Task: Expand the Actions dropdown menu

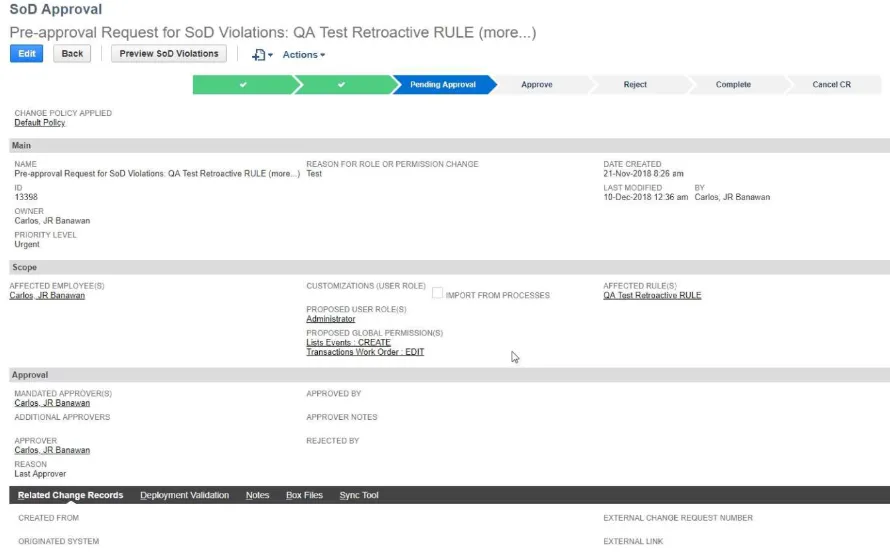Action: 303,55
